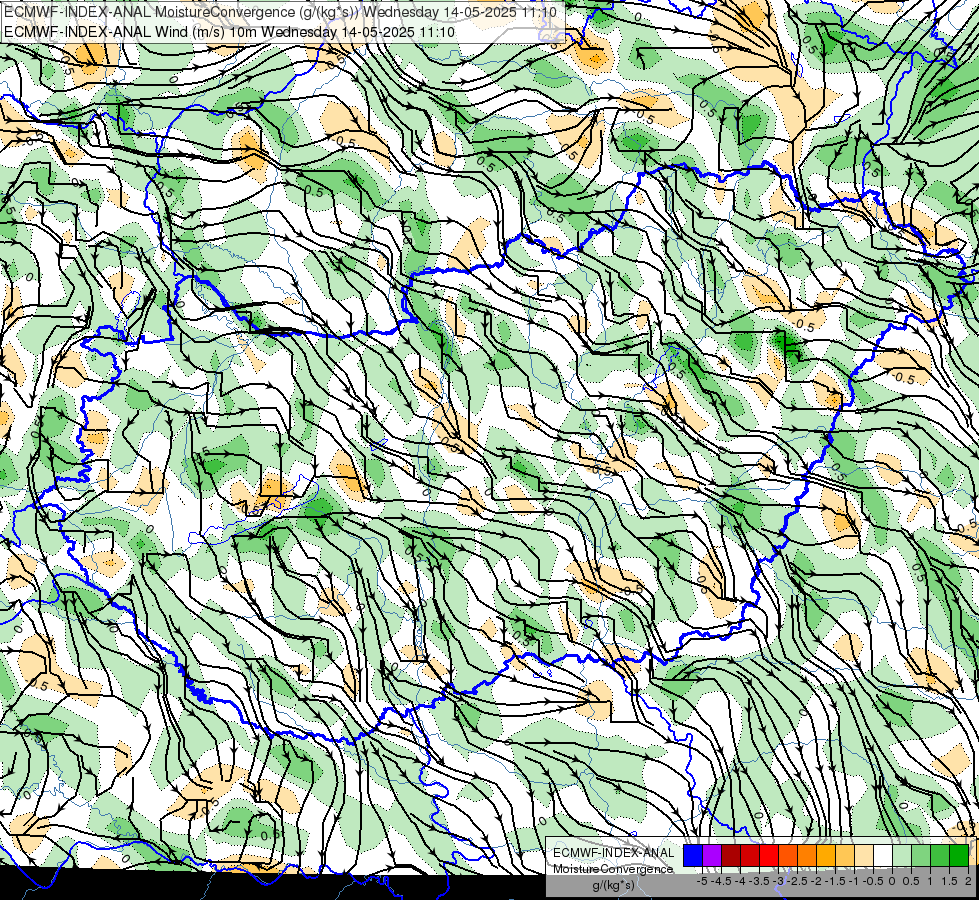Click the light orange swatch between -1.5 and -1
The image size is (979, 900).
[x=845, y=856]
